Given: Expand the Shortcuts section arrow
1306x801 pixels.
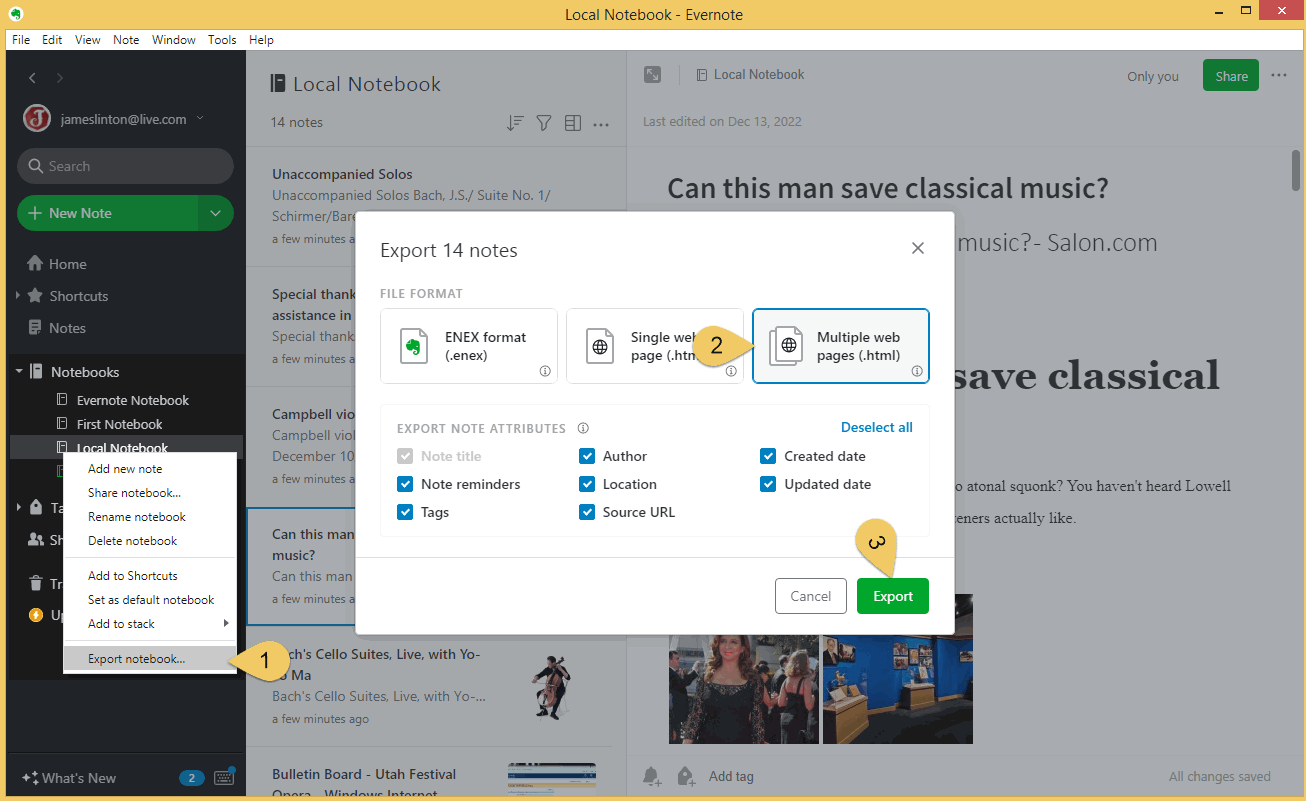Looking at the screenshot, I should coord(17,296).
